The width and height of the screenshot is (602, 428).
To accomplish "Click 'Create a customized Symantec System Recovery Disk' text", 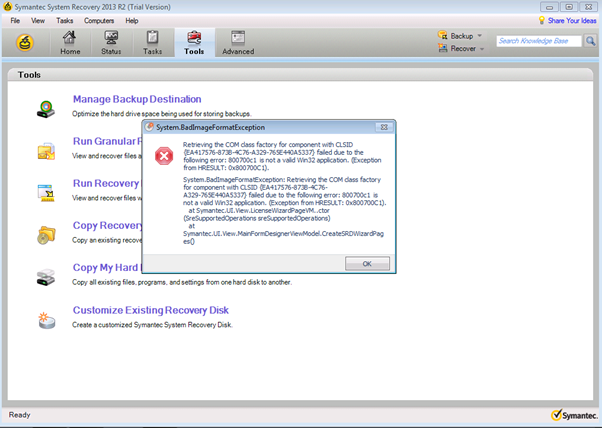I will click(x=152, y=325).
